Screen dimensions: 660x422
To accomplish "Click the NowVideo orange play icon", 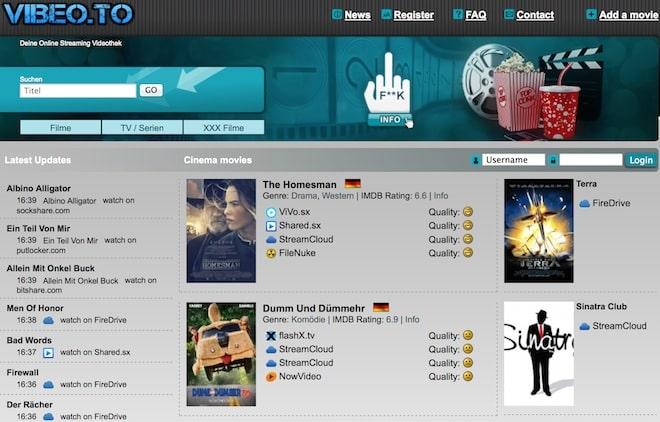I will (270, 377).
